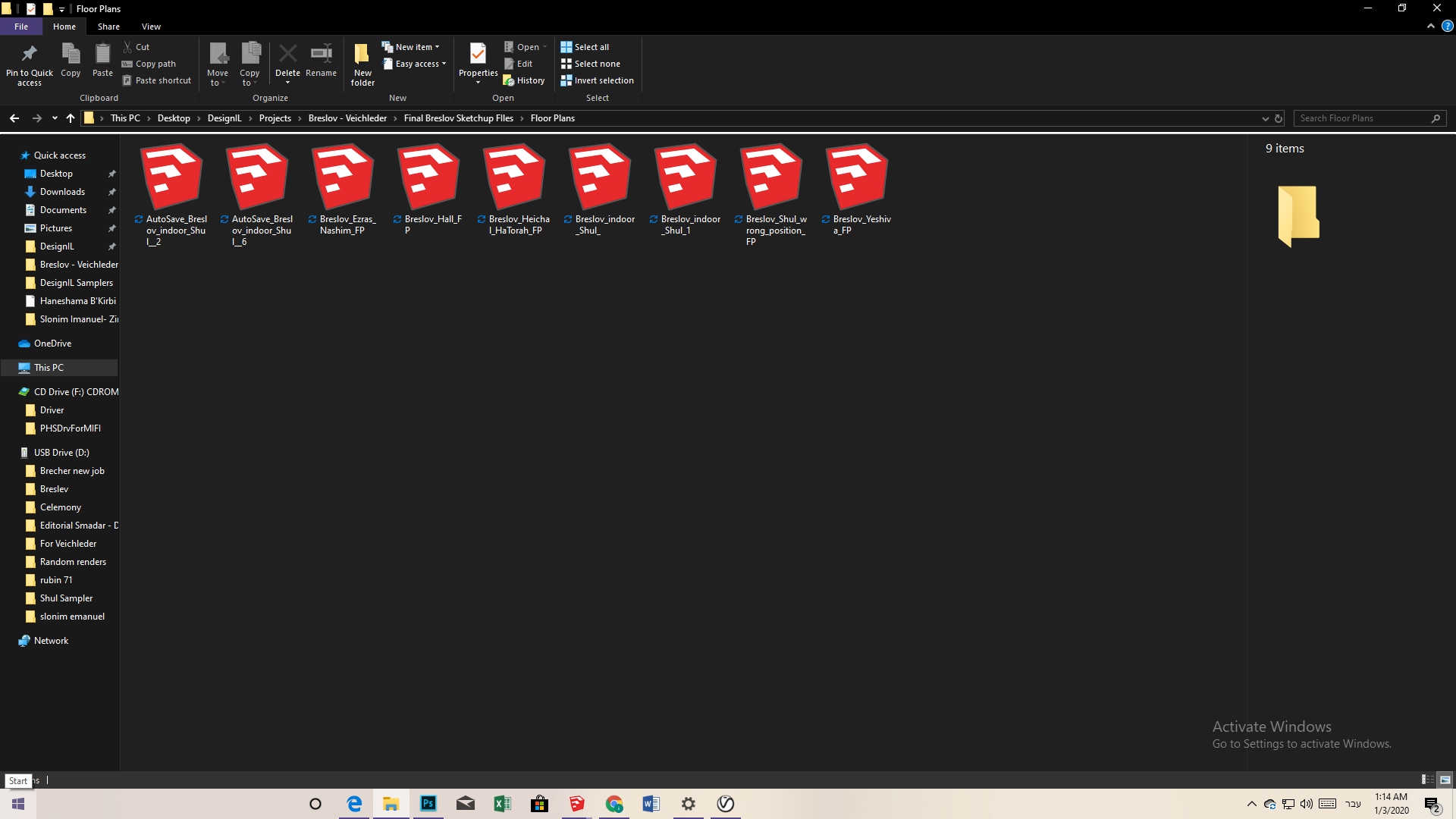Expand the breadcrumb chevron after Projects
Viewport: 1456px width, 819px height.
pos(299,118)
